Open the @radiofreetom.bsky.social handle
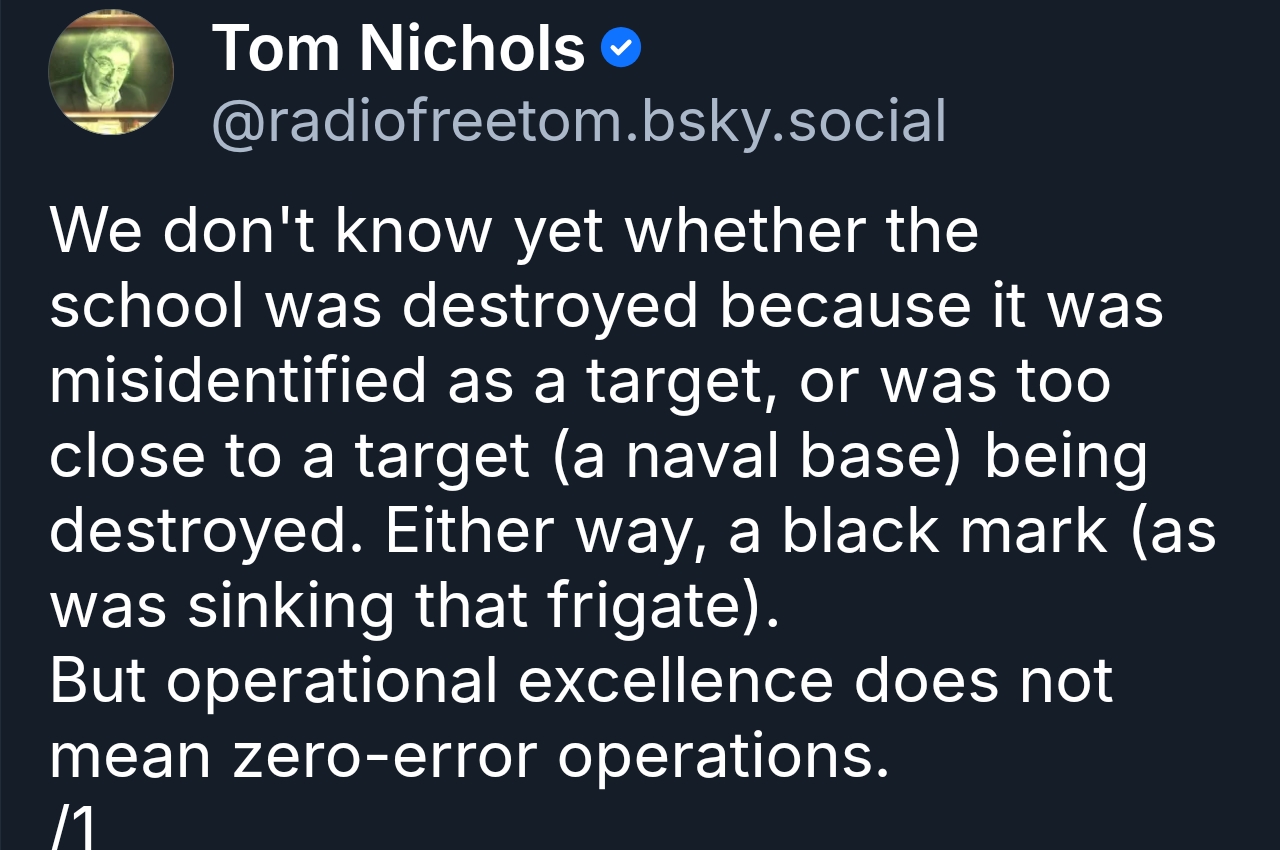 pos(578,121)
